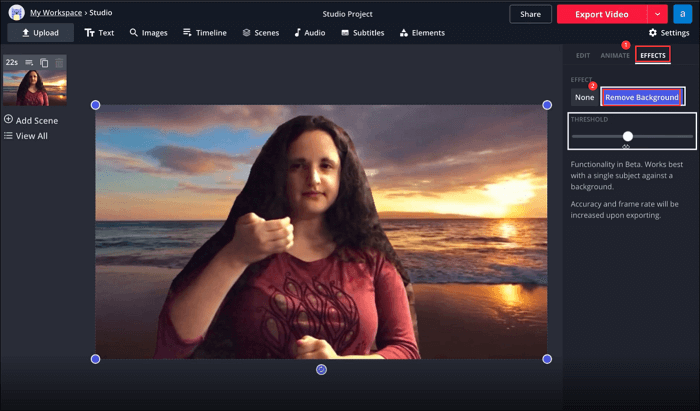Open the Subtitles tool
The height and width of the screenshot is (411, 700).
click(362, 33)
